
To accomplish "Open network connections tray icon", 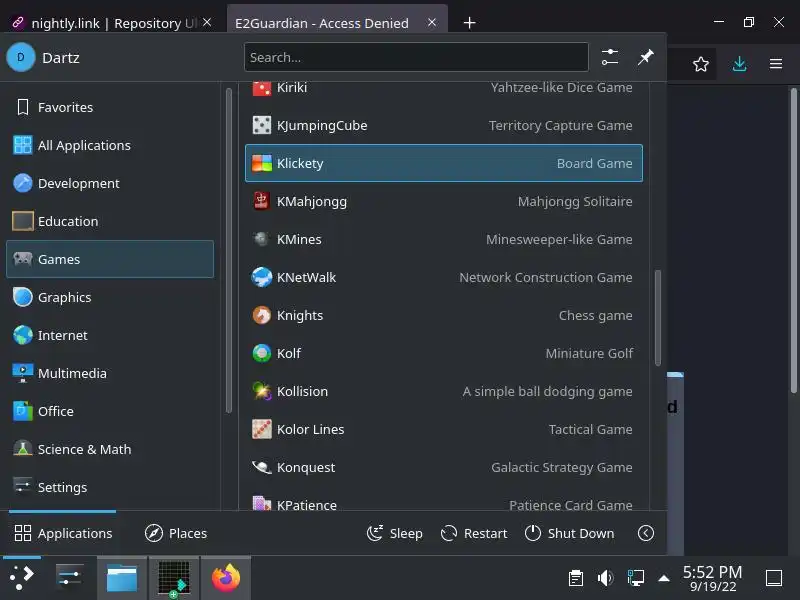I will tap(635, 578).
